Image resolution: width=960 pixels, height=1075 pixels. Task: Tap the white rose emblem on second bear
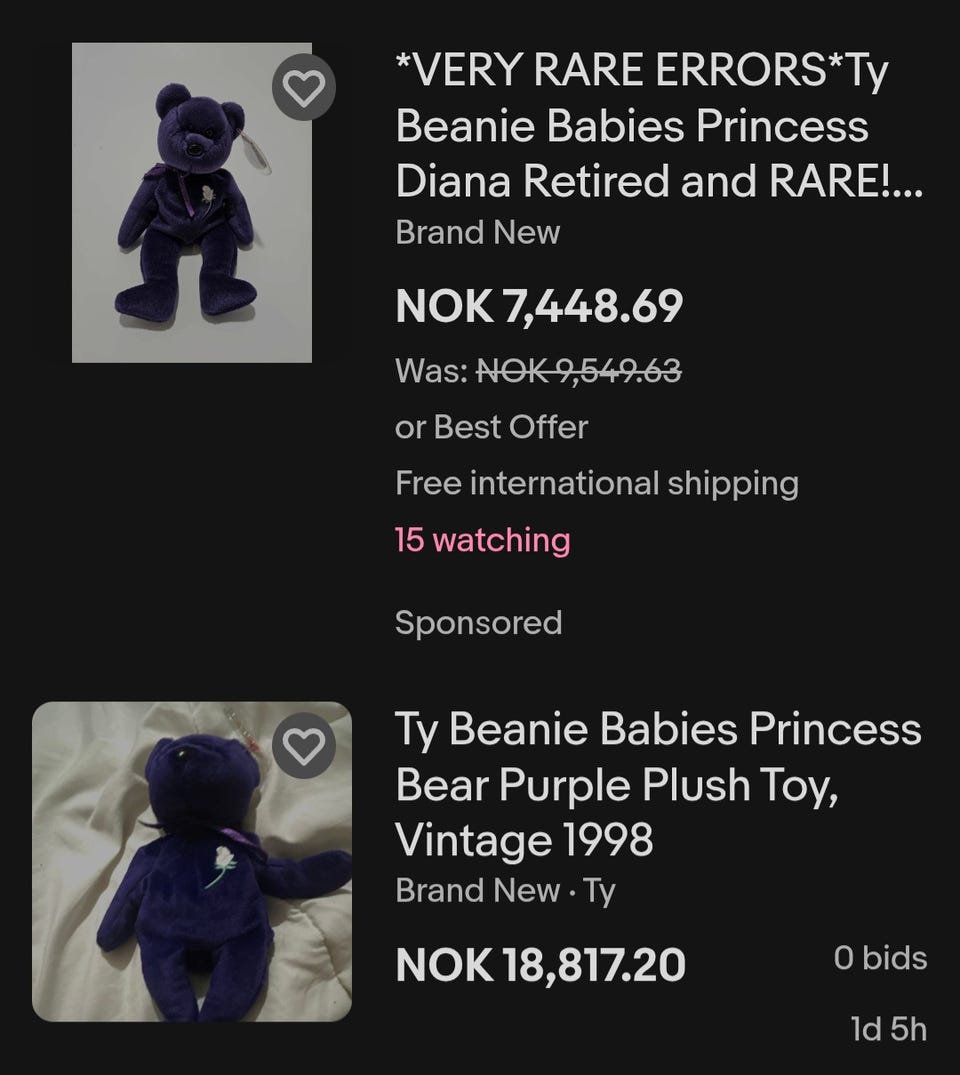tap(221, 865)
